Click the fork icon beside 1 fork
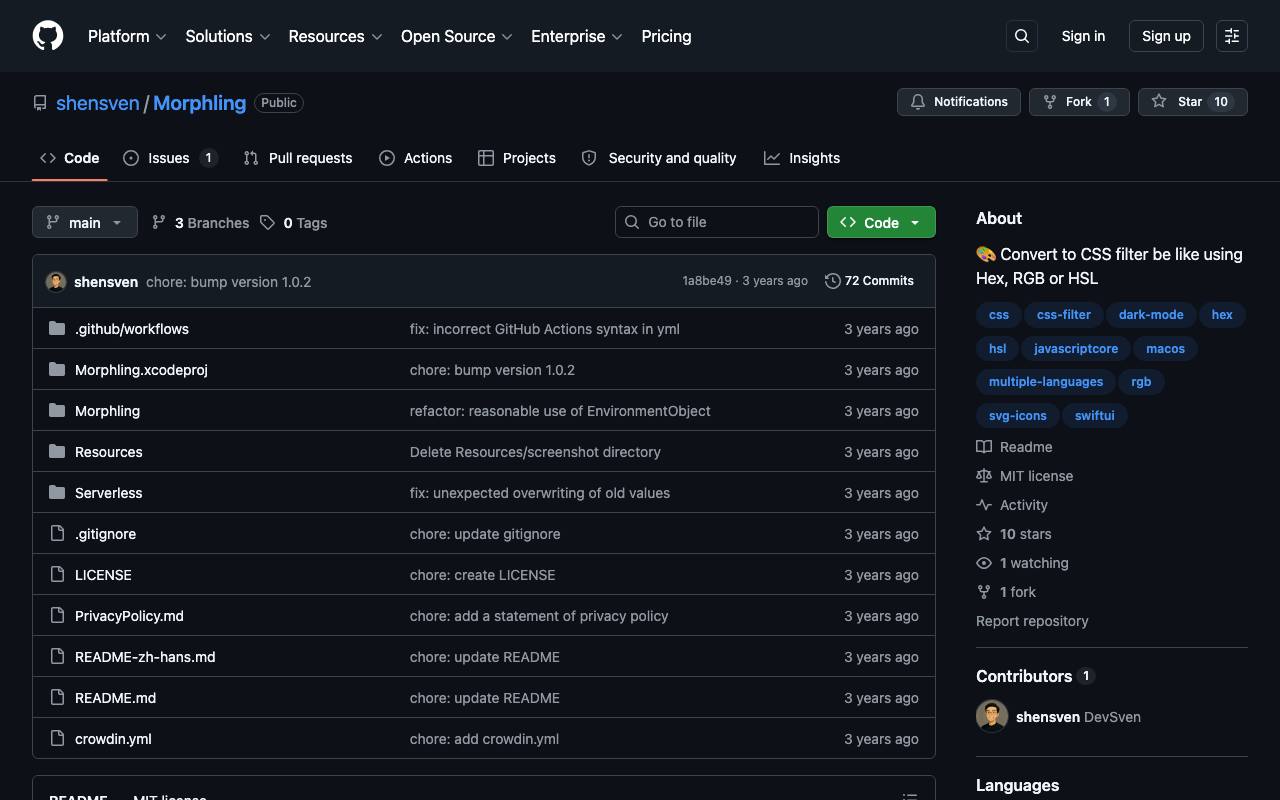 click(984, 592)
